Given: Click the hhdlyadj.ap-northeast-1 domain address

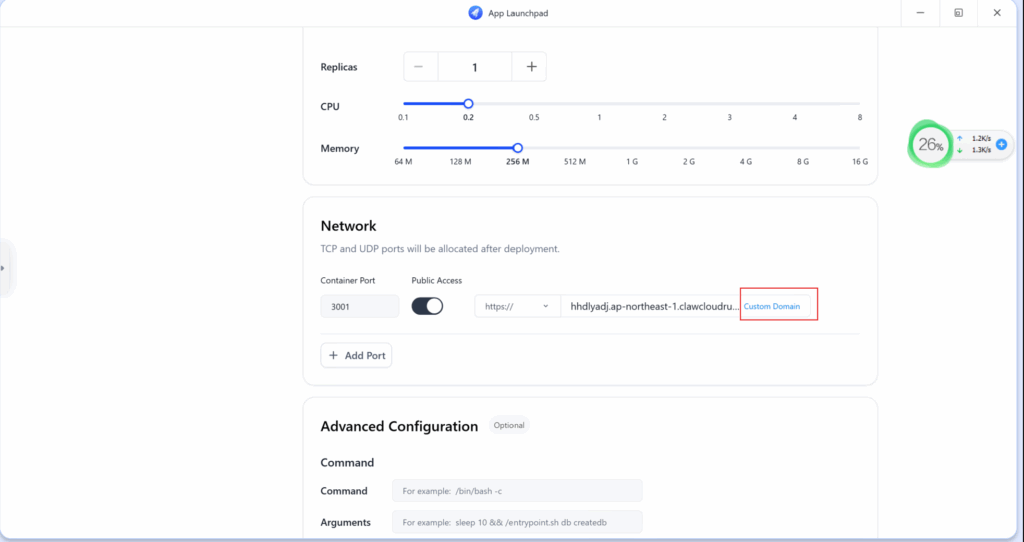Looking at the screenshot, I should 655,306.
